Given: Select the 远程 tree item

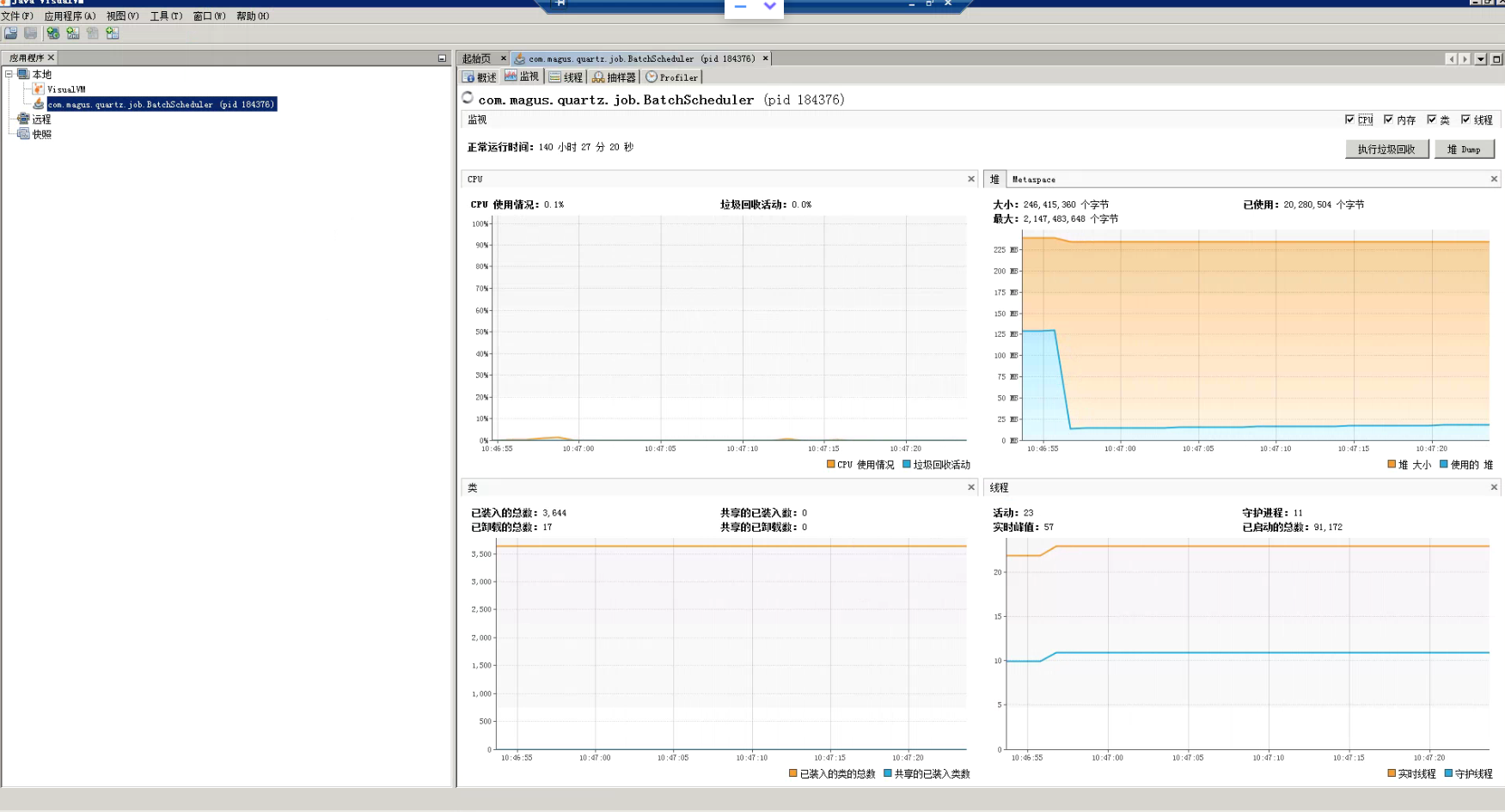Looking at the screenshot, I should tap(41, 119).
